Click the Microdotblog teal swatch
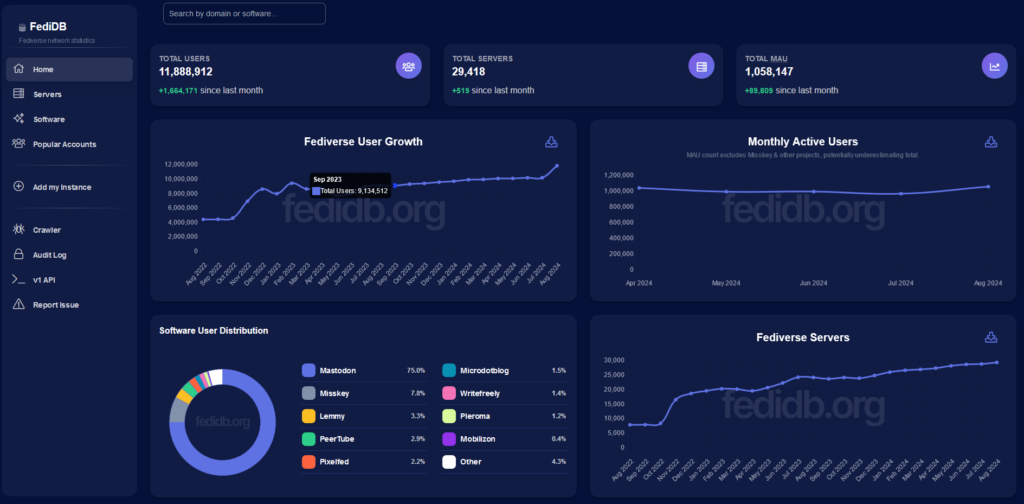This screenshot has width=1024, height=504. (x=449, y=370)
